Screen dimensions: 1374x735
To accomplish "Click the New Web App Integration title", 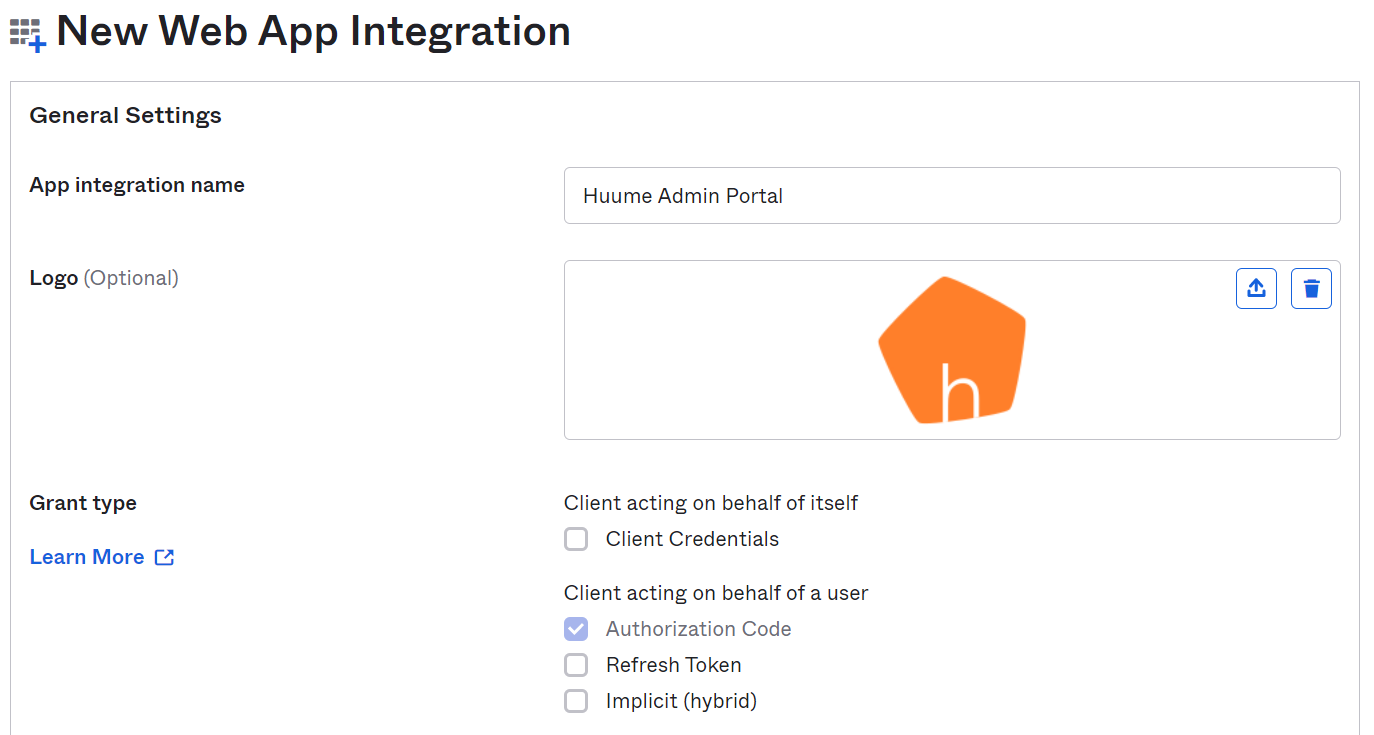I will pos(313,32).
